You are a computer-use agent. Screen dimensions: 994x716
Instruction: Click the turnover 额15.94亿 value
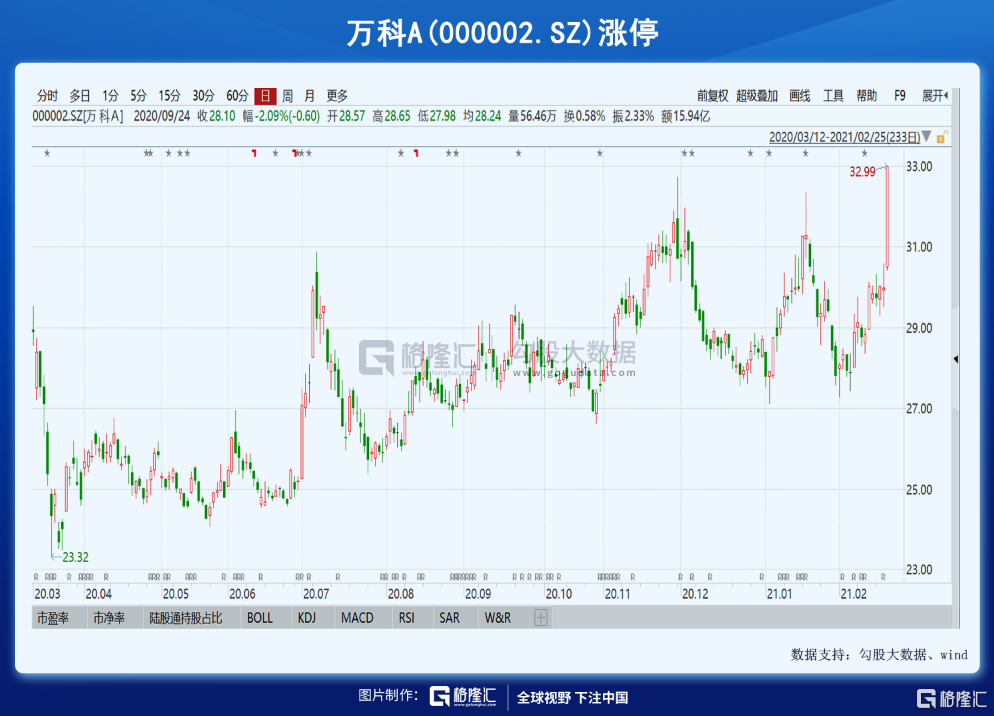tap(685, 116)
